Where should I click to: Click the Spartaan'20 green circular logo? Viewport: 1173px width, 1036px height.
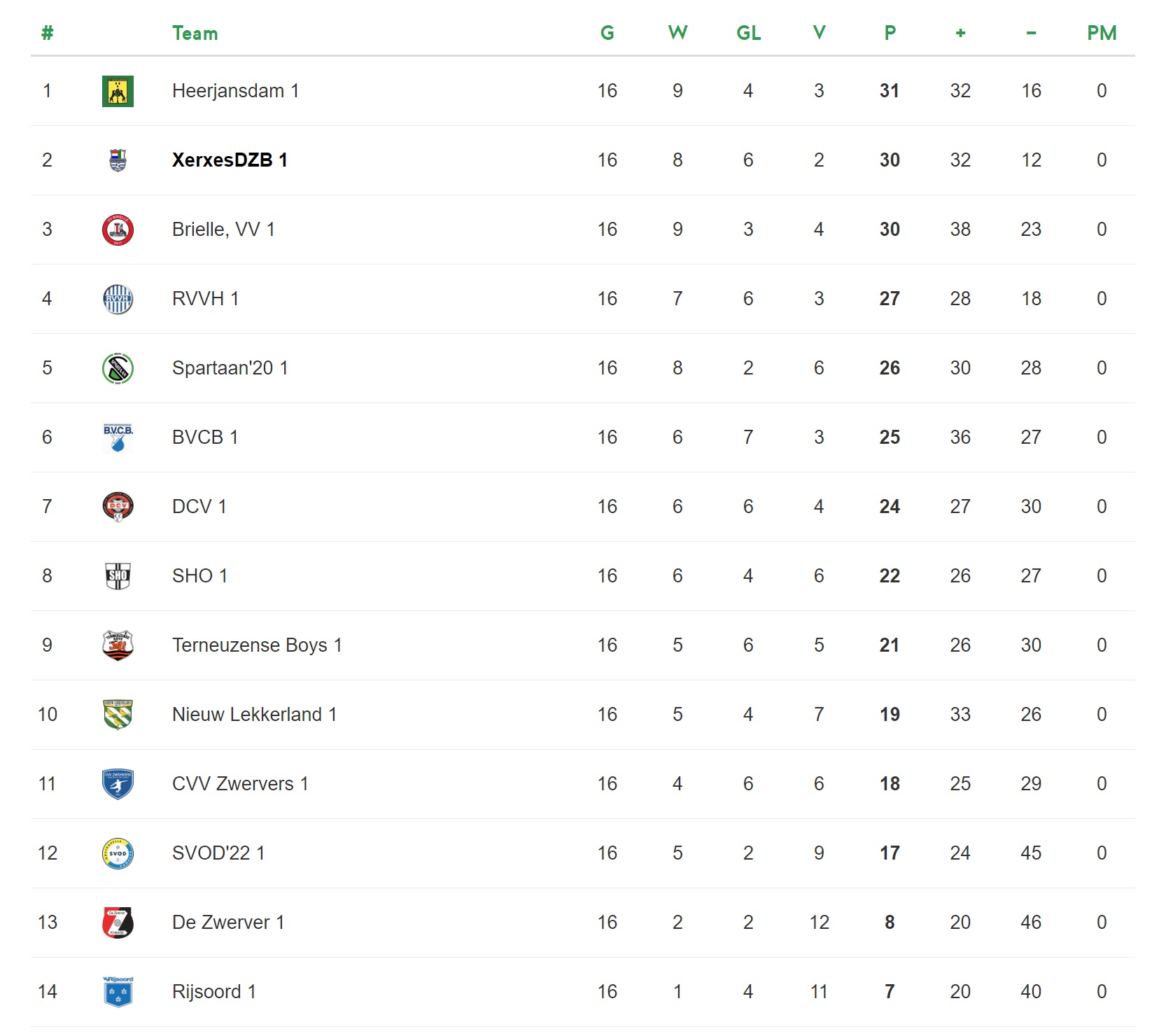[118, 368]
